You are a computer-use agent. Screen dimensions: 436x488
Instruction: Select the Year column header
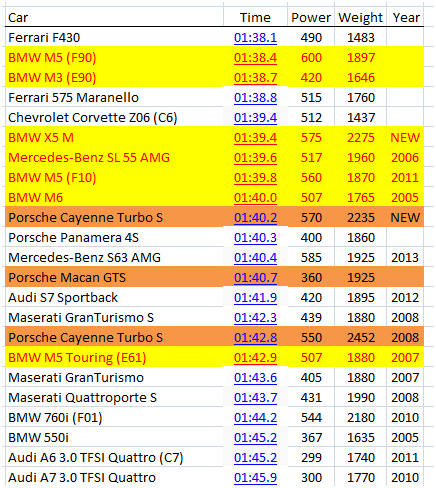(406, 17)
